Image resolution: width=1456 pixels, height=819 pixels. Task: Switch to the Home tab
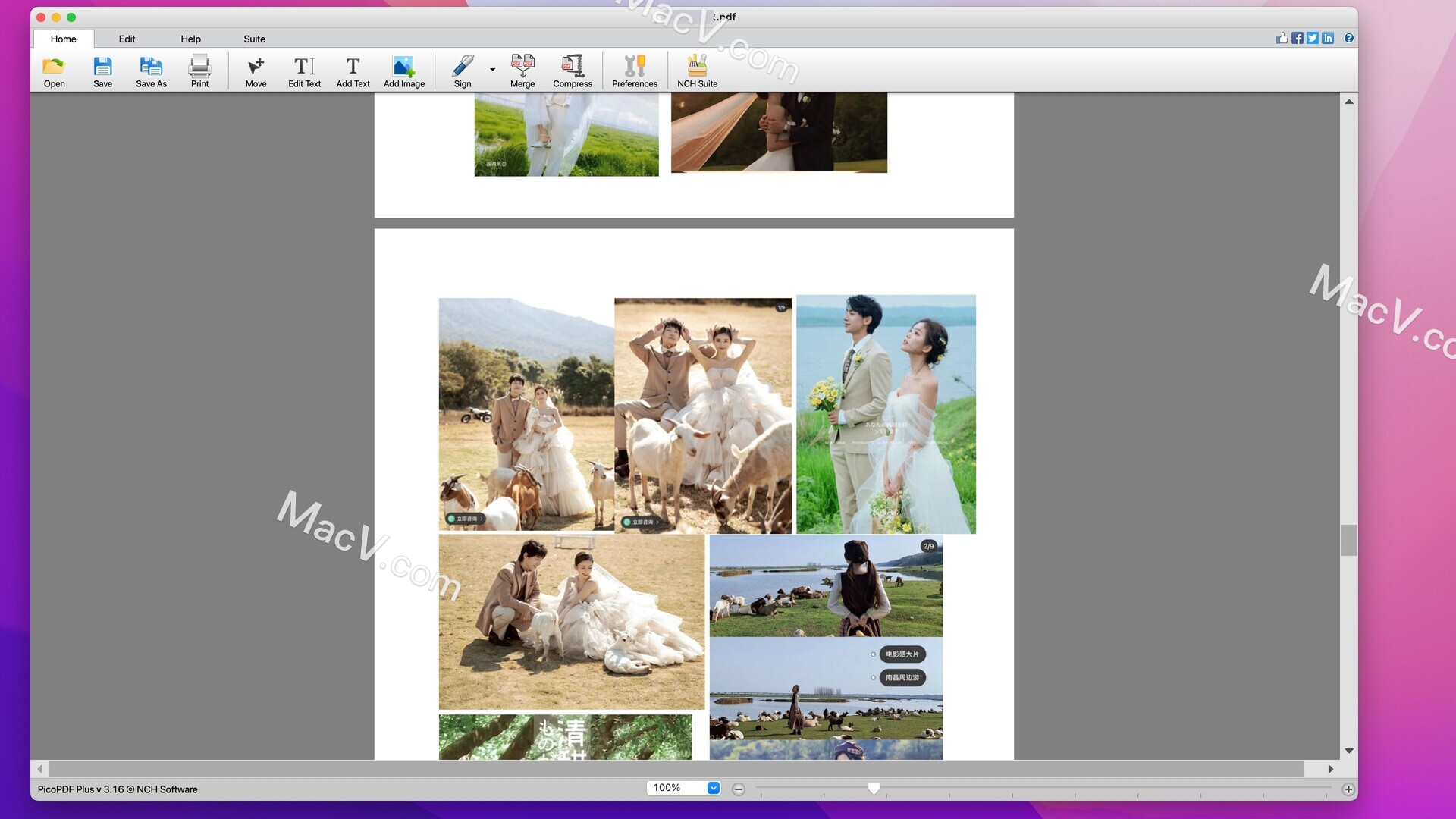[62, 39]
